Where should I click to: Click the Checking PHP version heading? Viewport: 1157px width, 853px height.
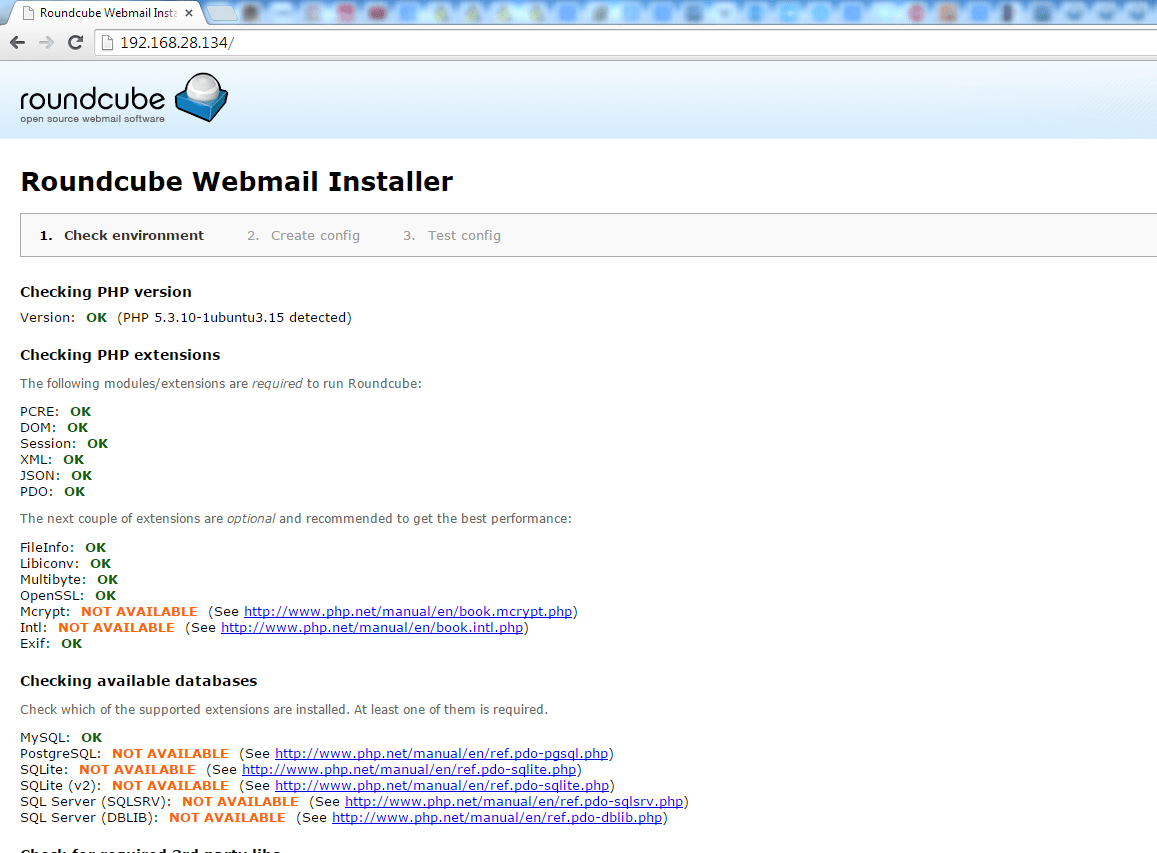coord(106,292)
